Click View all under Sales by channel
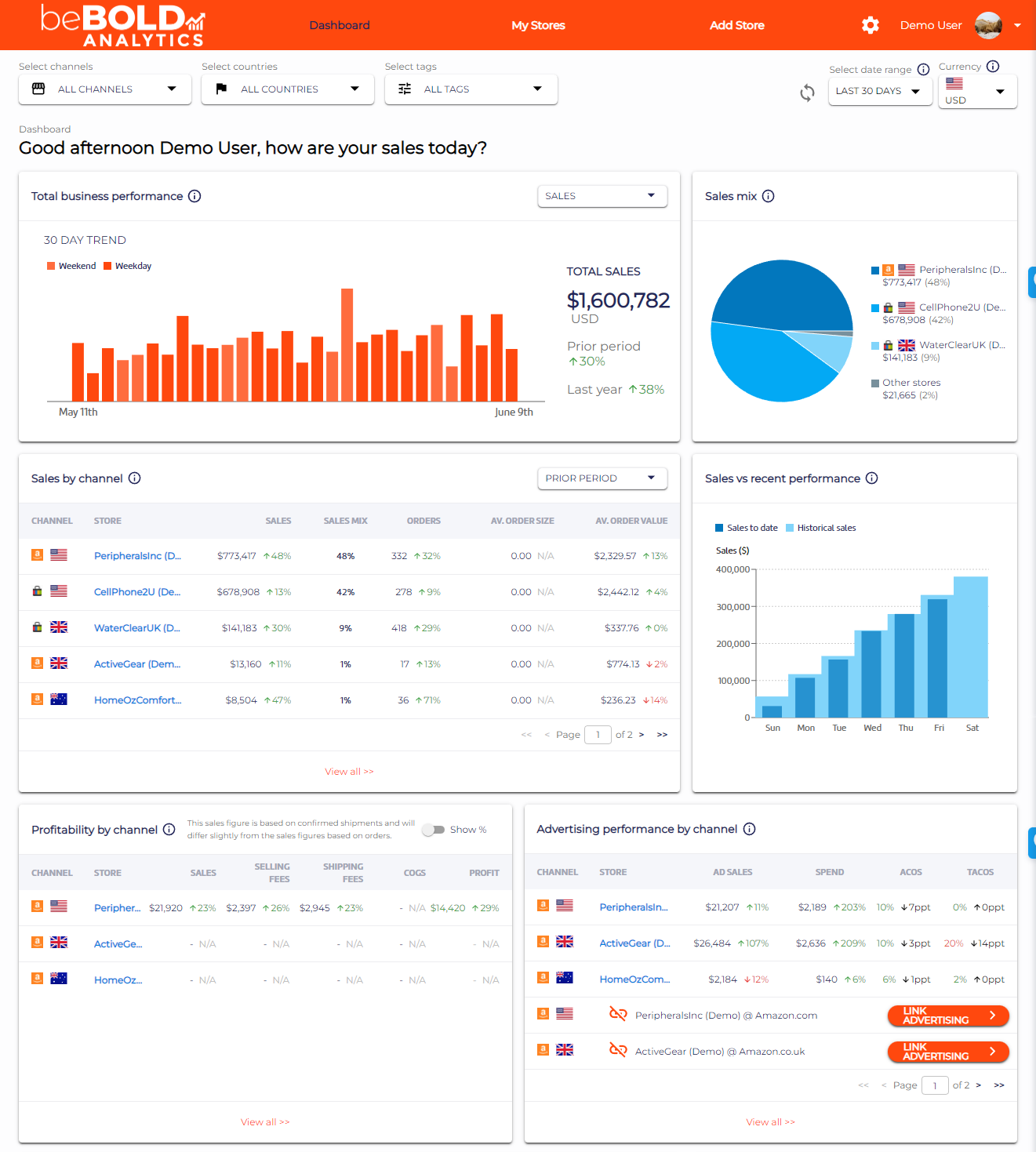Viewport: 1036px width, 1152px height. point(349,772)
